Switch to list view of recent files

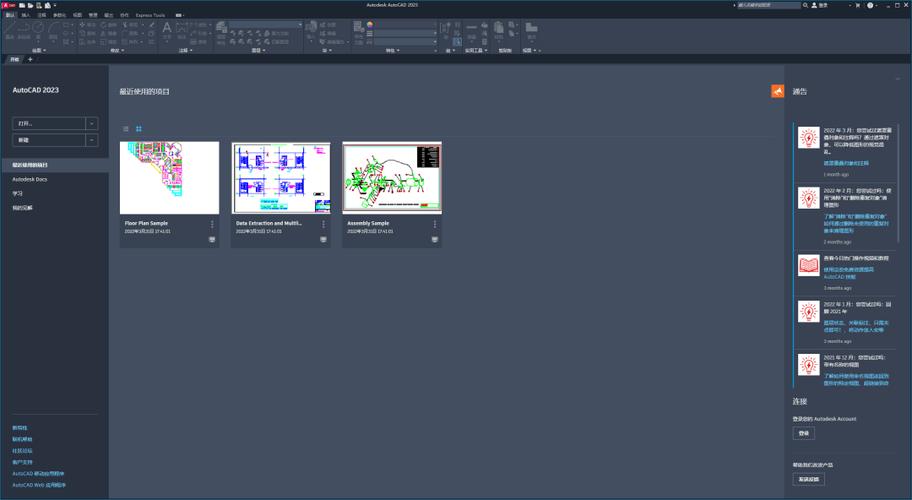(x=126, y=129)
